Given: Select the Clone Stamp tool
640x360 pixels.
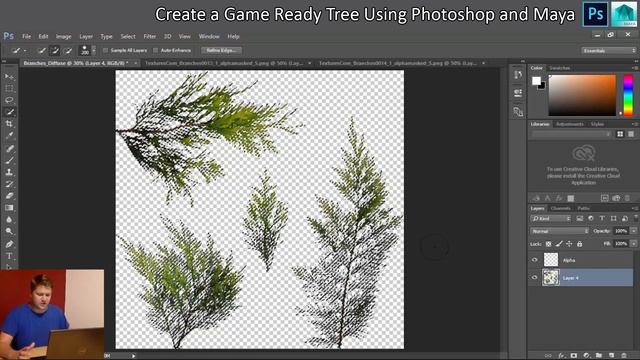Looking at the screenshot, I should 9,172.
